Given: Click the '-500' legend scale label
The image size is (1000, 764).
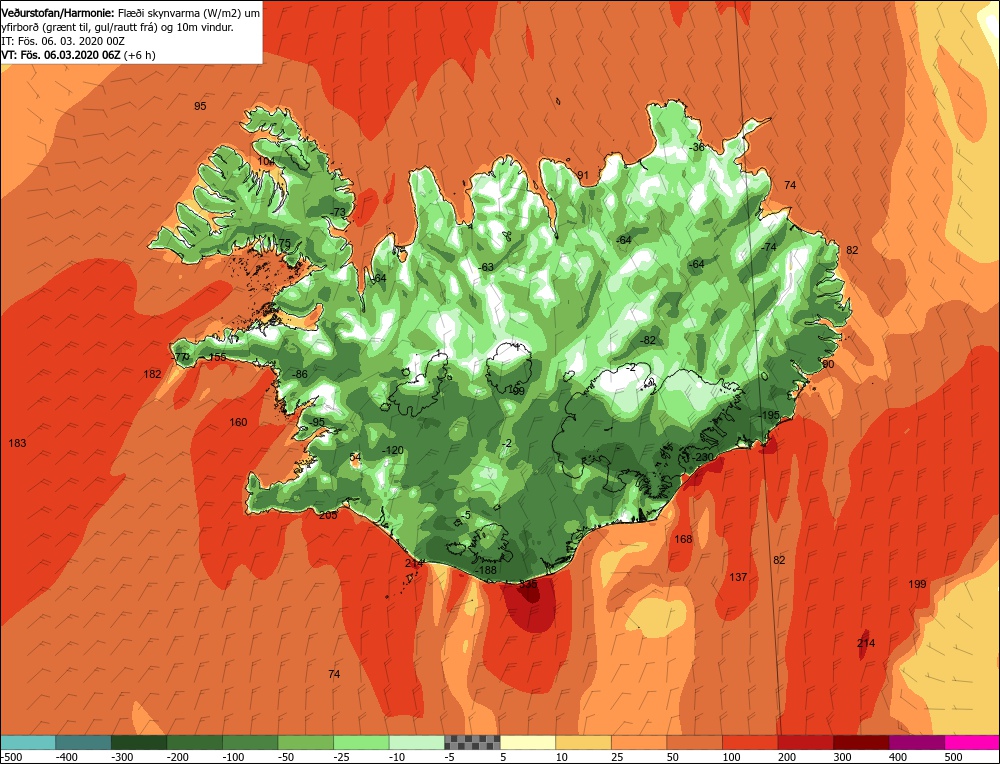Looking at the screenshot, I should point(12,757).
